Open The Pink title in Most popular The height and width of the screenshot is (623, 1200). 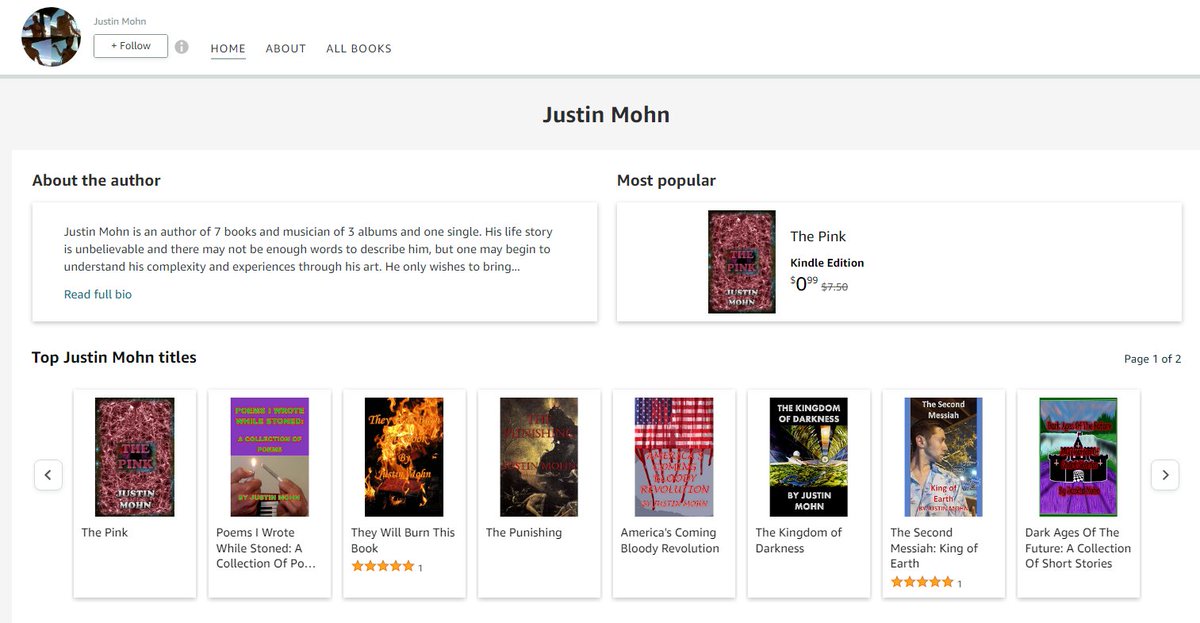(x=817, y=236)
